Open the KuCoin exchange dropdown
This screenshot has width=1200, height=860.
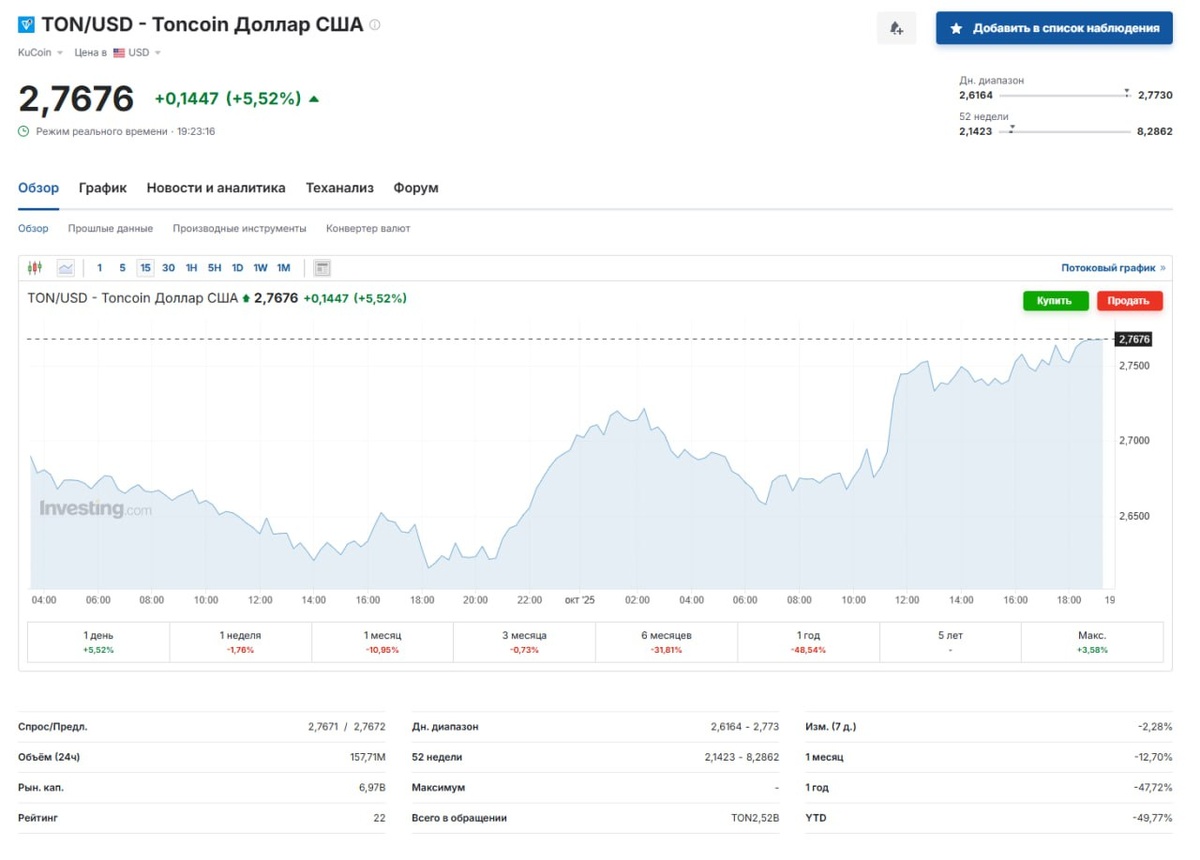coord(41,53)
